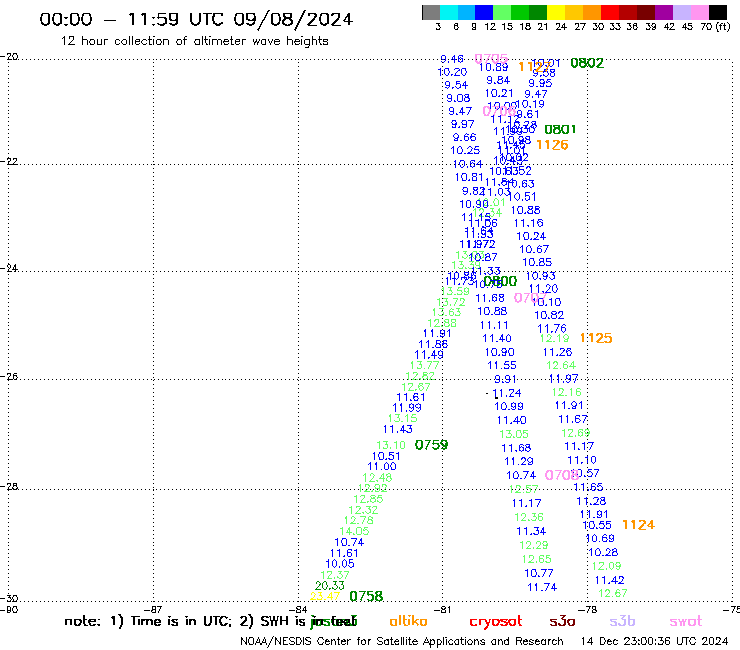Click the '-78' longitude axis label

588,609
